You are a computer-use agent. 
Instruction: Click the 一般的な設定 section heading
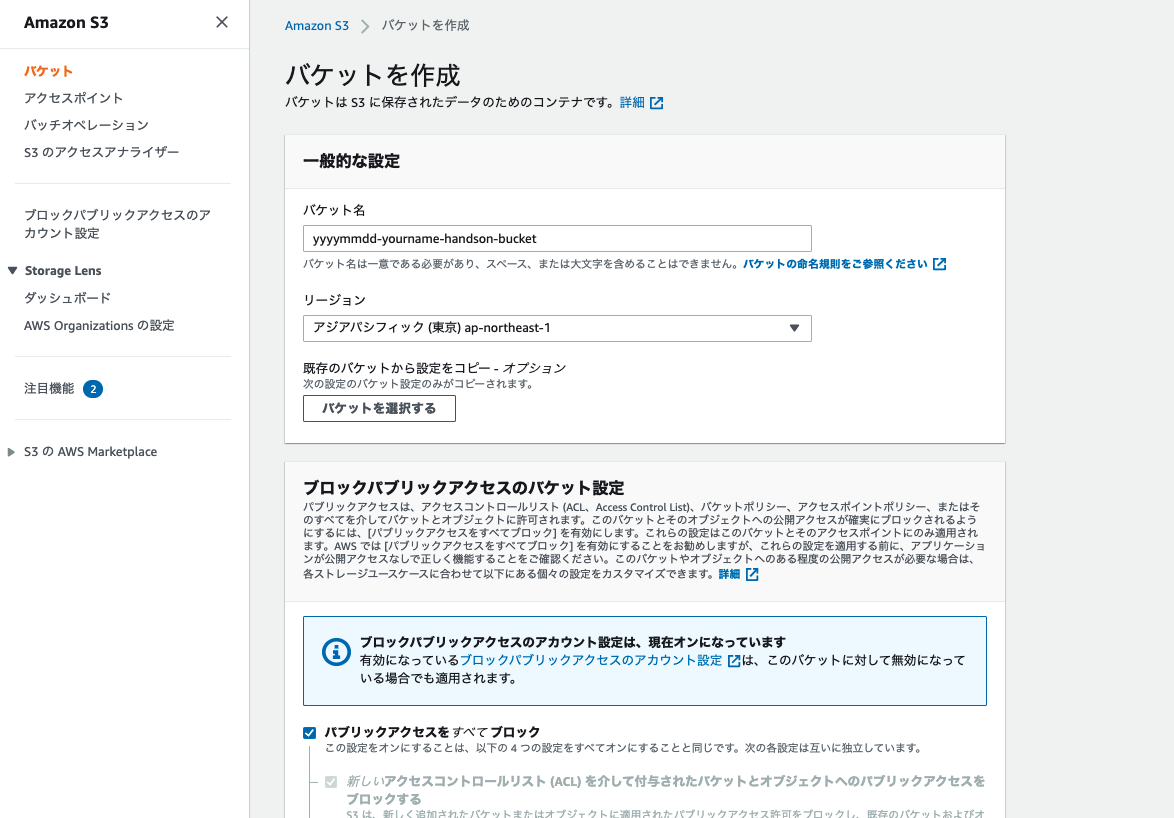[351, 161]
